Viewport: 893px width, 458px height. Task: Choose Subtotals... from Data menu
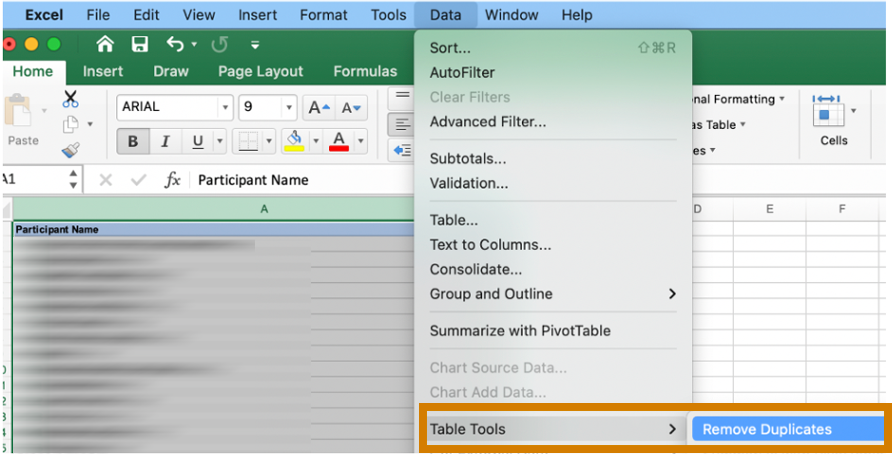tap(553, 158)
